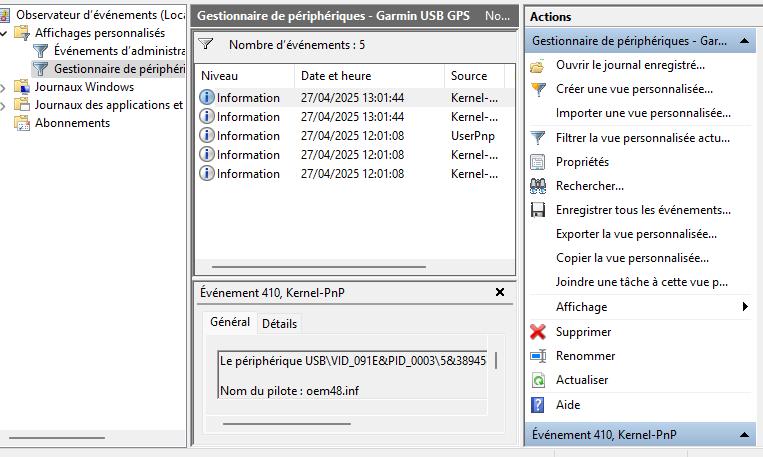Screen dimensions: 763x457
Task: Click Créer une vue personnalisée…
Action: click(x=634, y=89)
